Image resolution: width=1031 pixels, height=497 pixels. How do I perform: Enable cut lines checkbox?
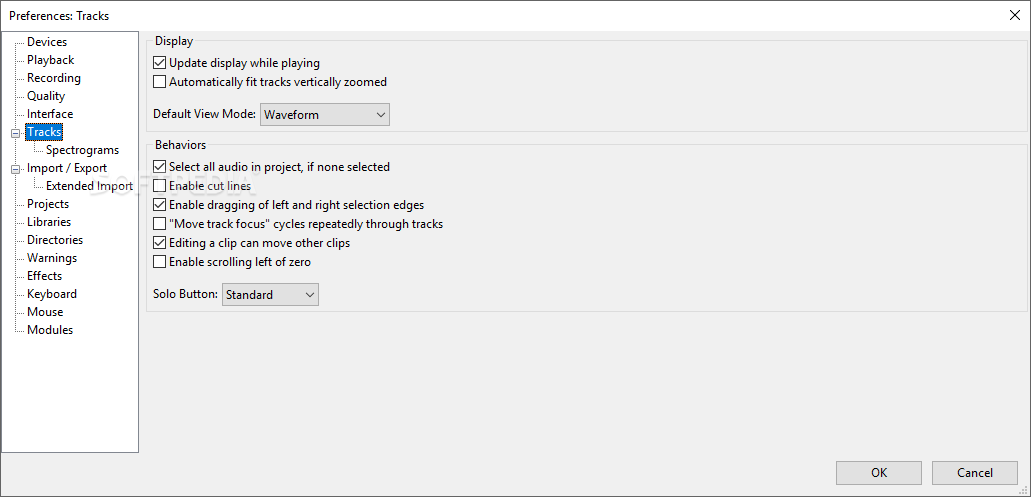coord(159,186)
